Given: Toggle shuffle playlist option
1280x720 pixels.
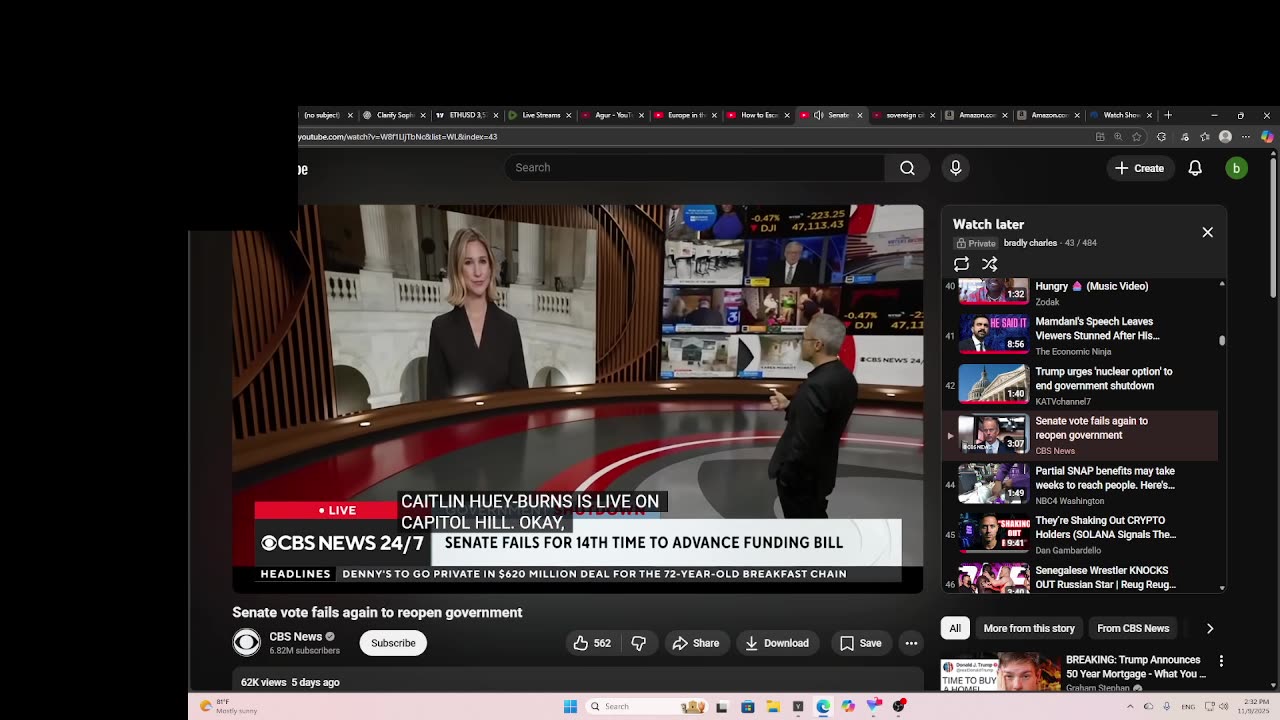Looking at the screenshot, I should 989,264.
